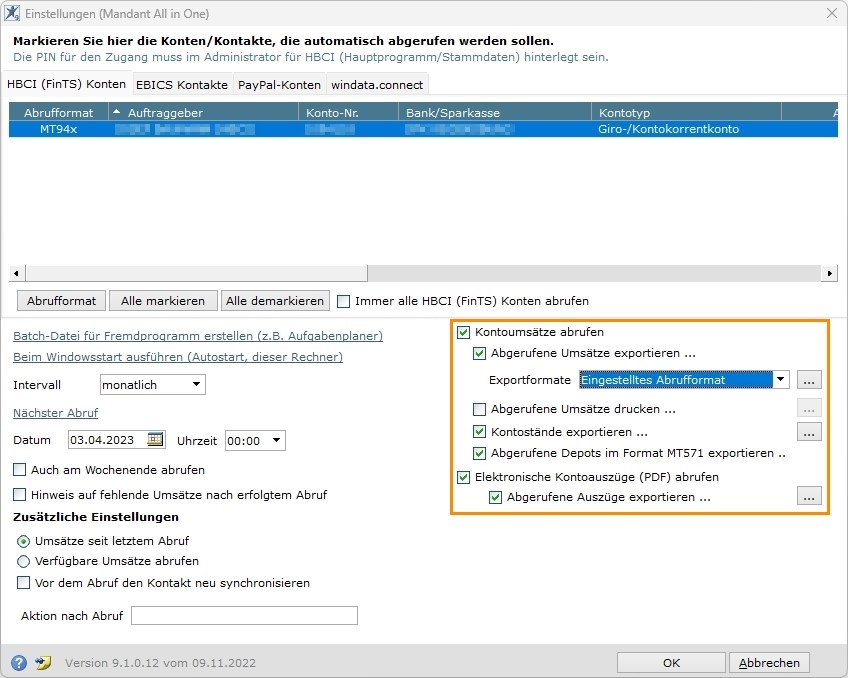The height and width of the screenshot is (678, 848).
Task: Confirm settings with the OK button
Action: pyautogui.click(x=671, y=662)
